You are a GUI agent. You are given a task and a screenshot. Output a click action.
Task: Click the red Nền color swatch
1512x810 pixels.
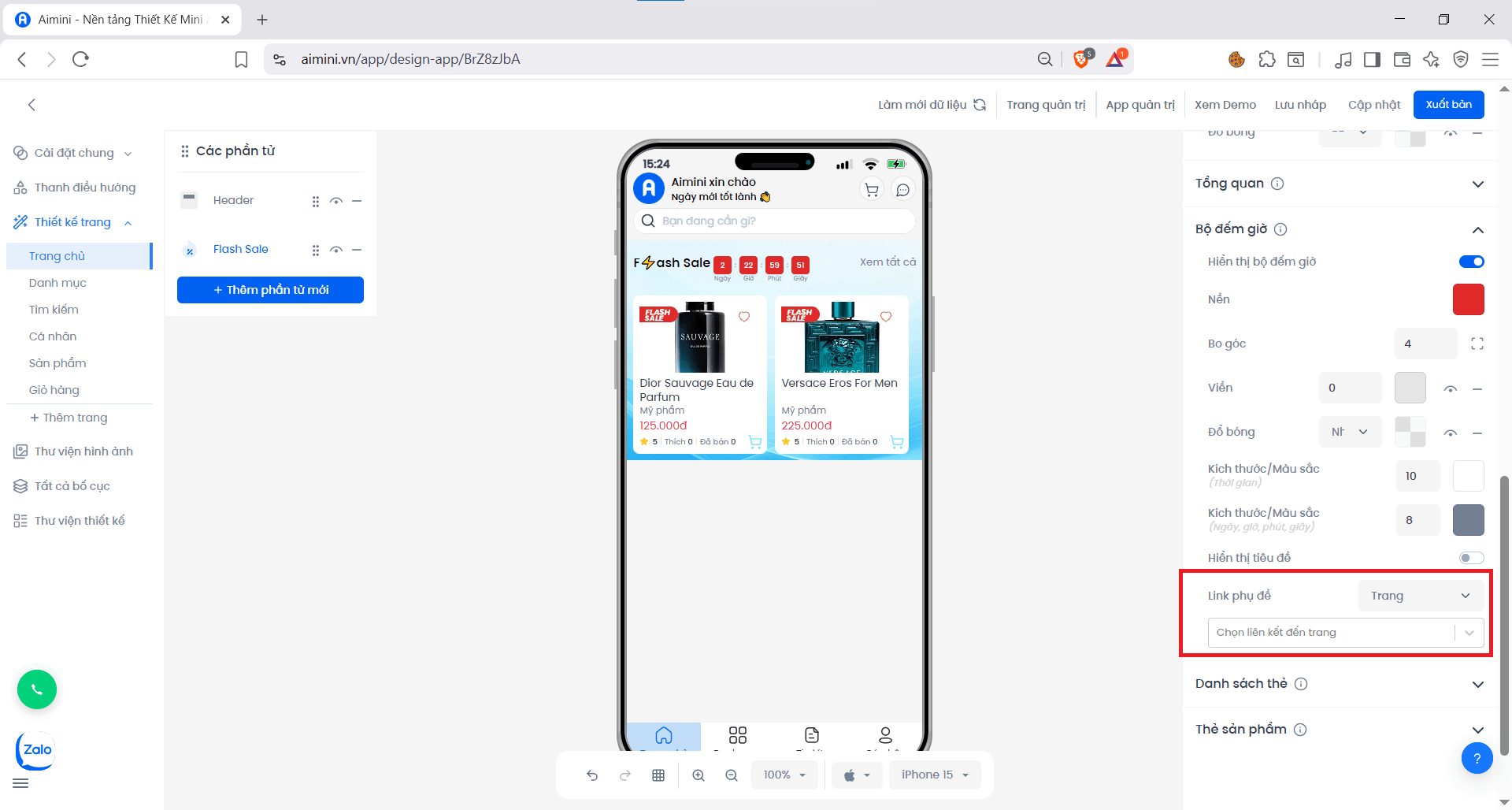click(1468, 299)
